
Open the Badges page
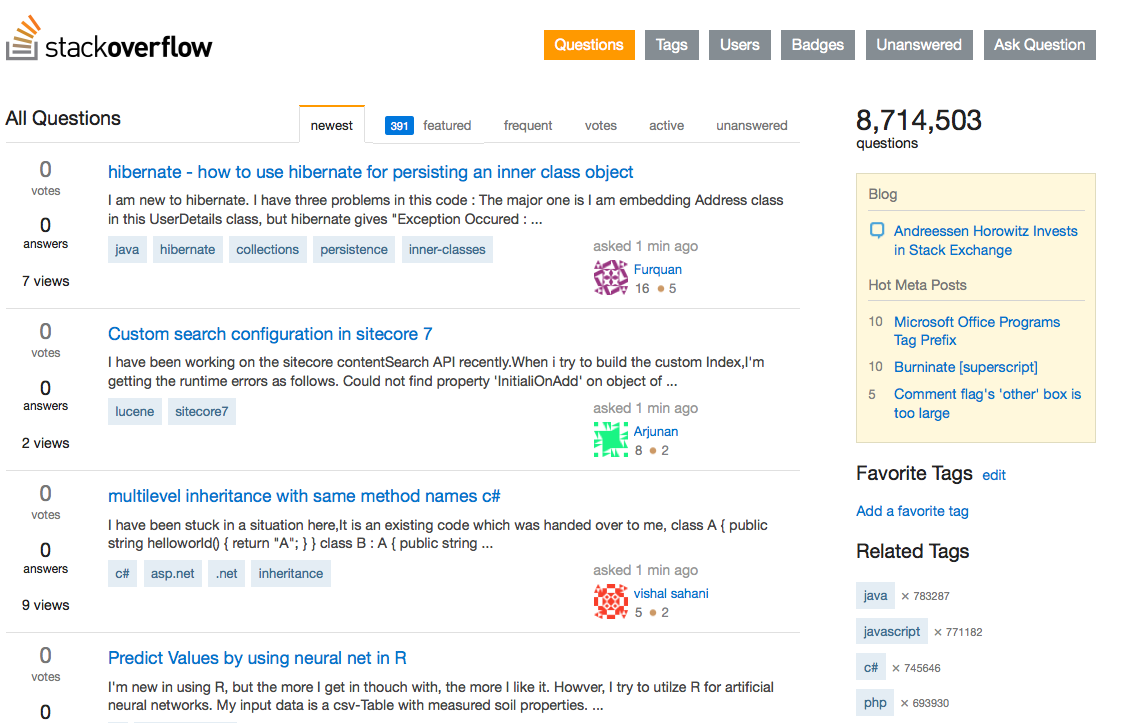tap(817, 44)
